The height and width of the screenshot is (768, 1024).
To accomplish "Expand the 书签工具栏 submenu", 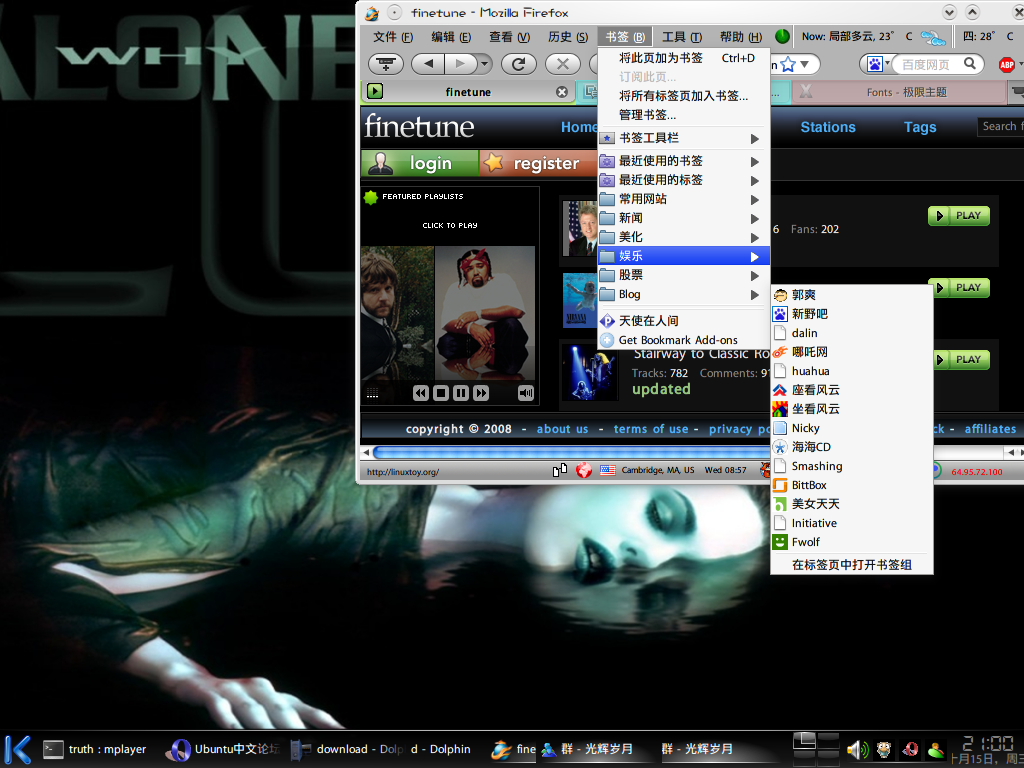I will pyautogui.click(x=684, y=138).
